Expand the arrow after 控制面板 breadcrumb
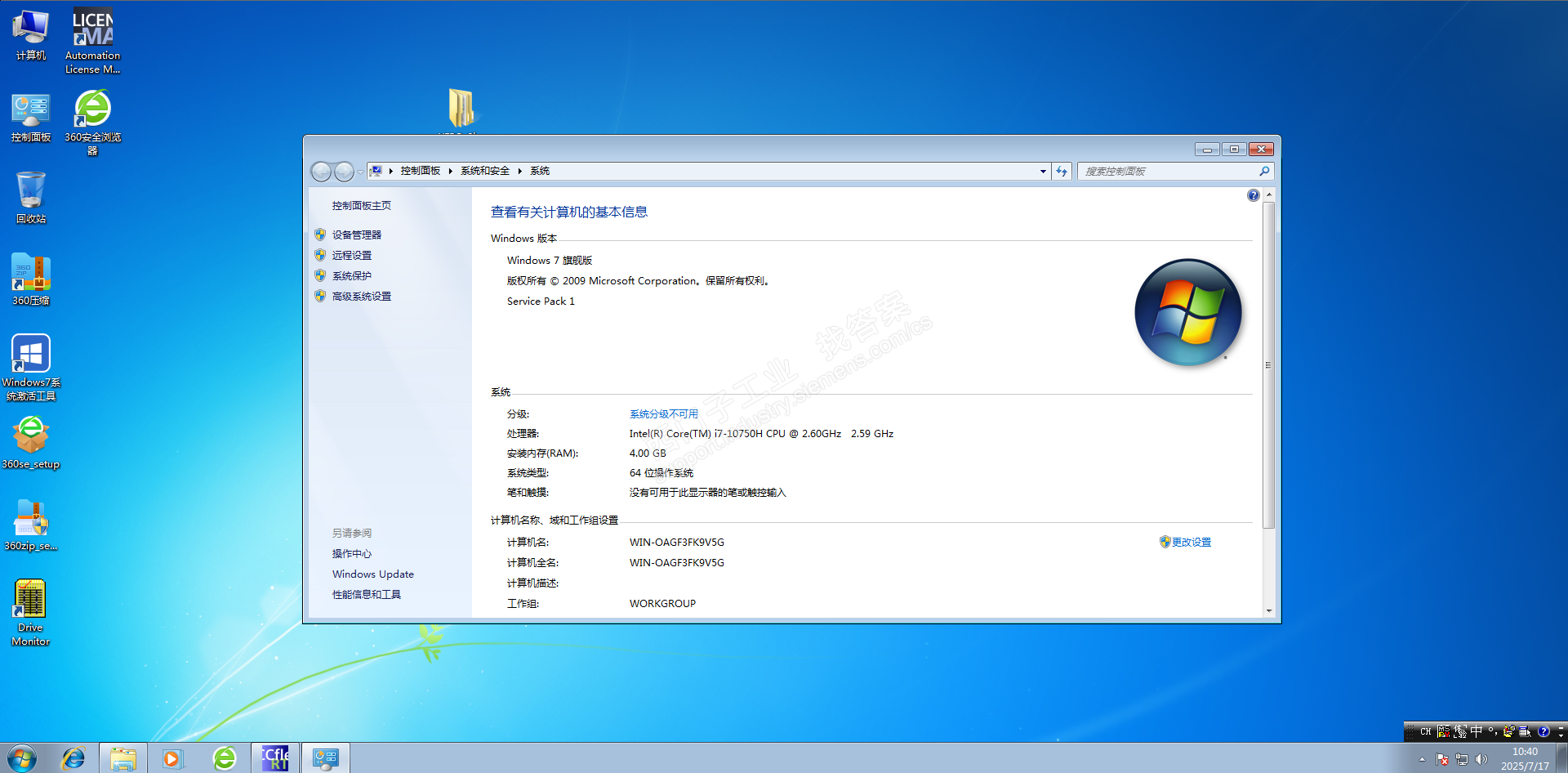1568x773 pixels. [x=450, y=171]
